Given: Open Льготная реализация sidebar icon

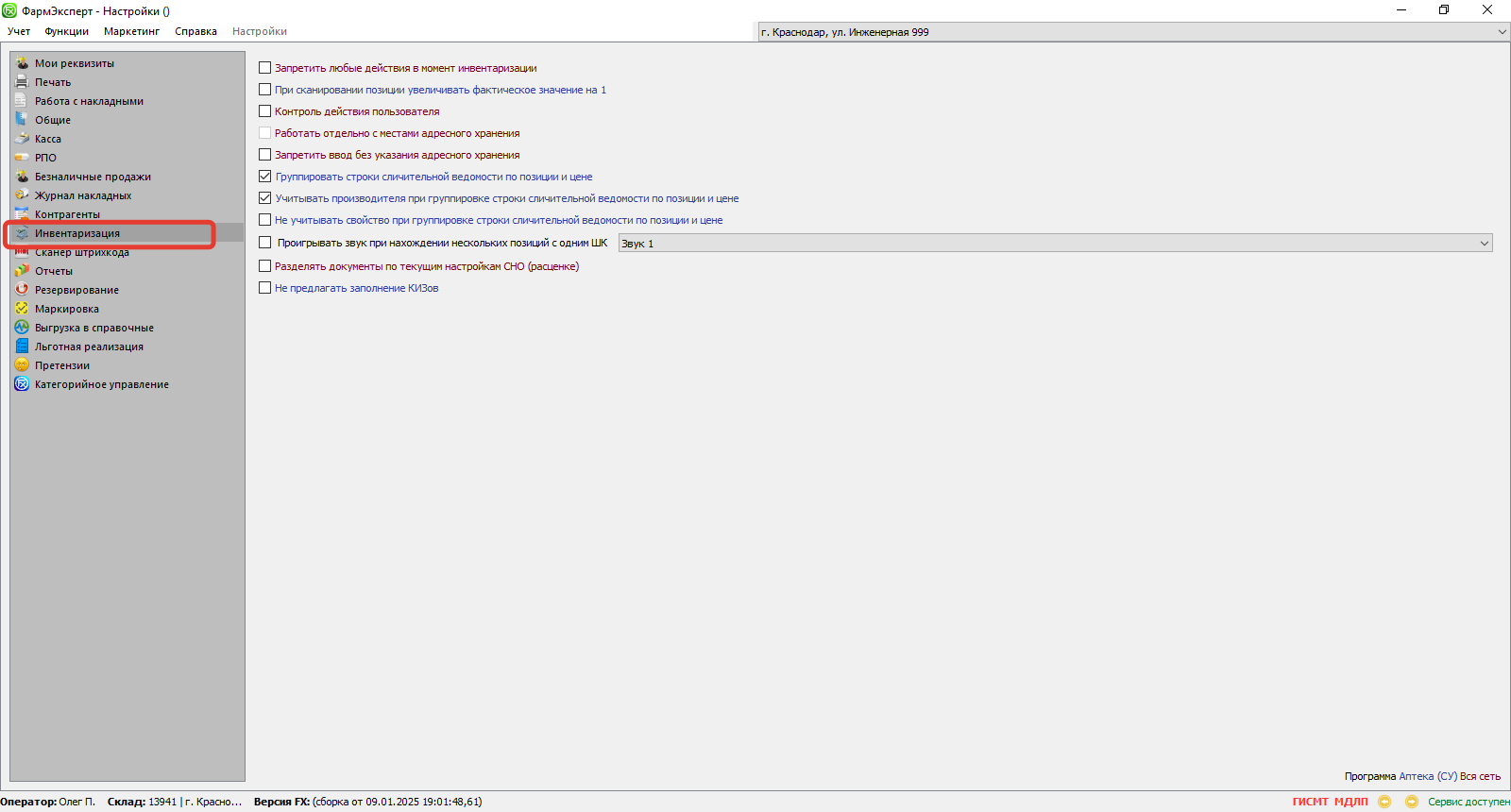Looking at the screenshot, I should [22, 347].
